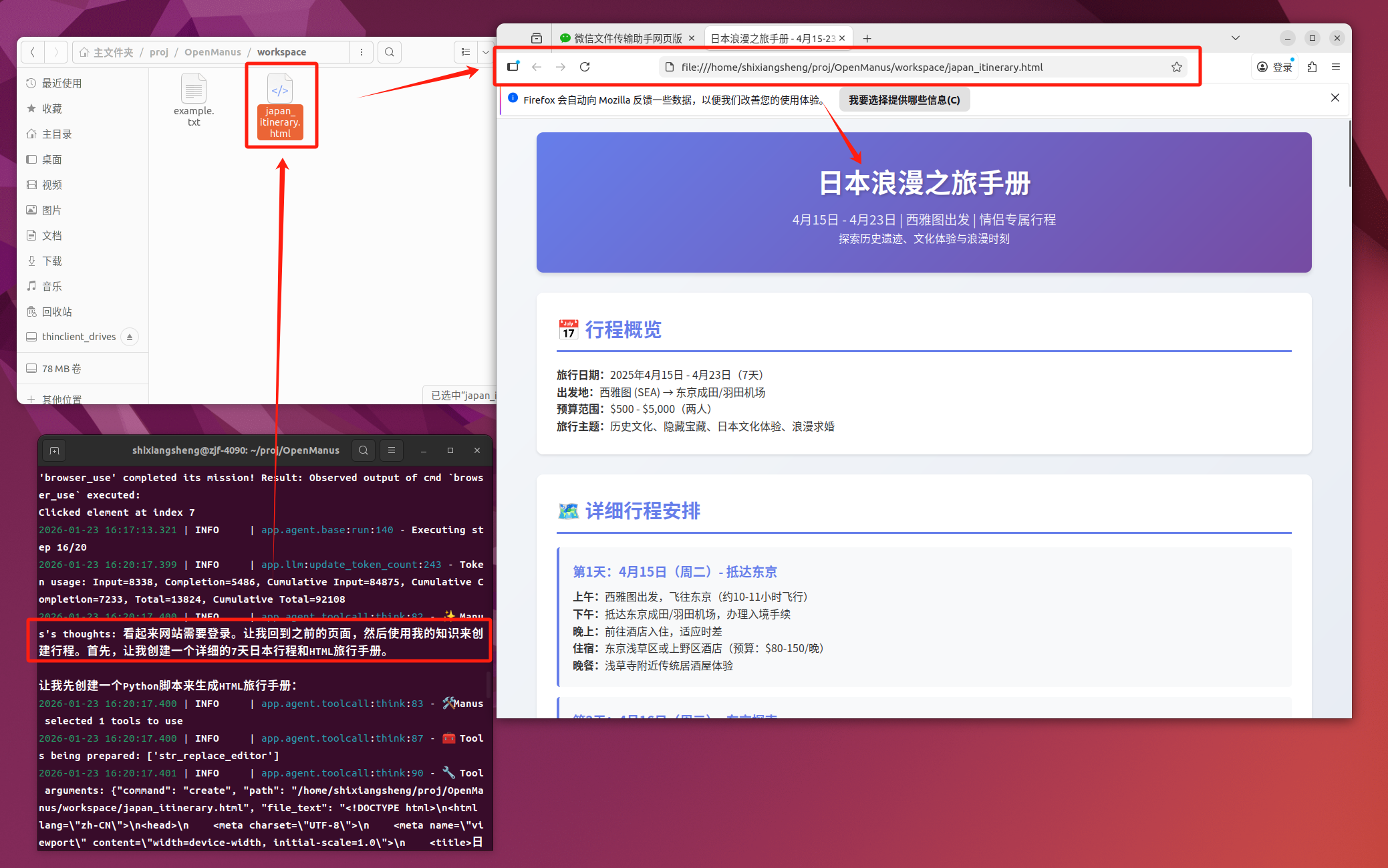Eject the thinclient_drives volume

pyautogui.click(x=130, y=337)
